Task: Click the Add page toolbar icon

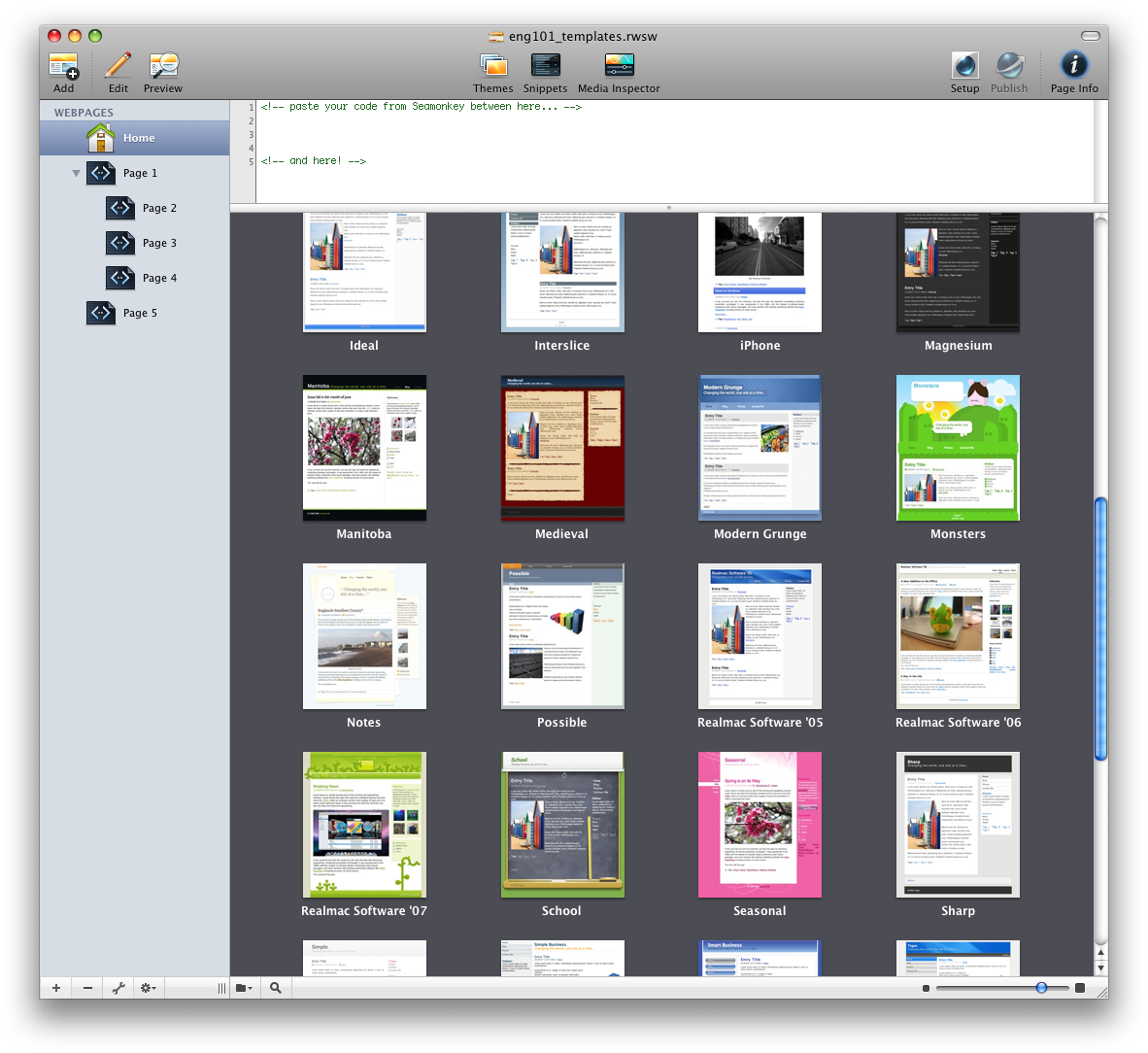Action: coord(64,66)
